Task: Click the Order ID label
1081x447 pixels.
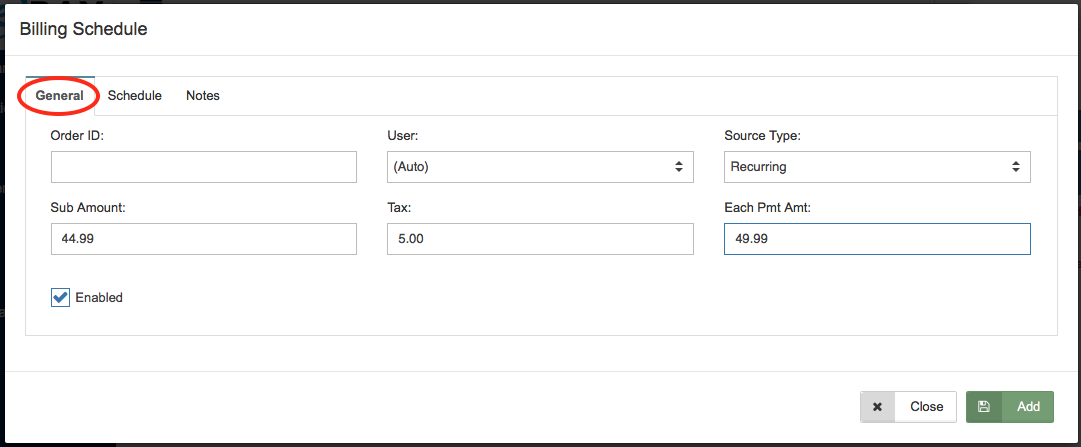Action: (77, 134)
